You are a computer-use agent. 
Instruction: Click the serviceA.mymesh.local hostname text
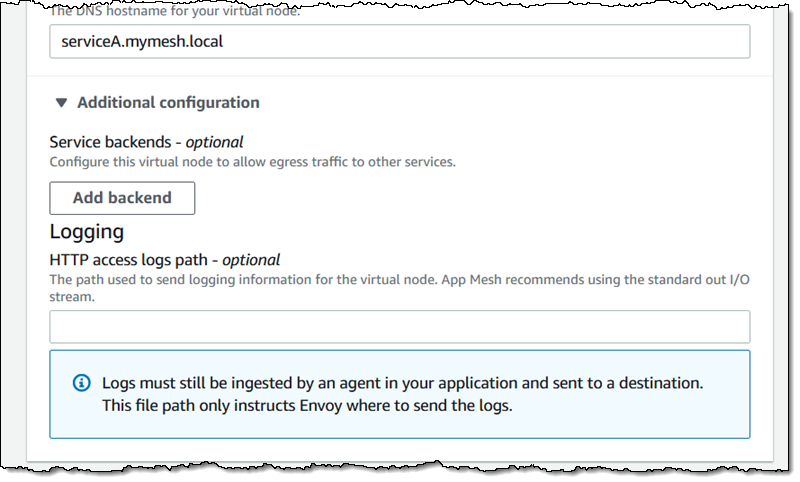125,43
